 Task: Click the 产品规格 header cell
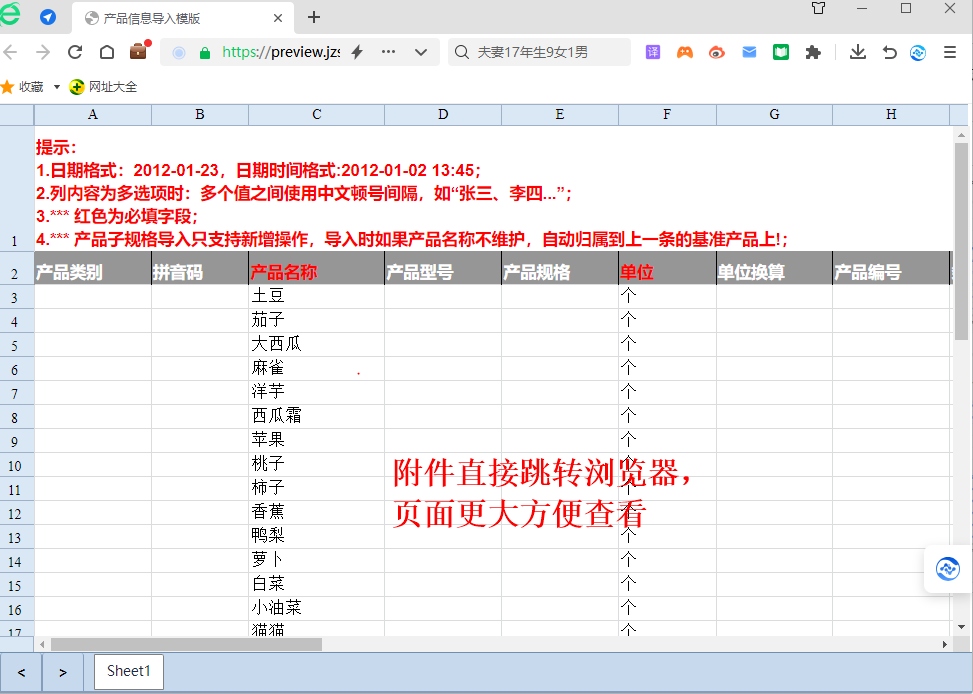pos(560,268)
